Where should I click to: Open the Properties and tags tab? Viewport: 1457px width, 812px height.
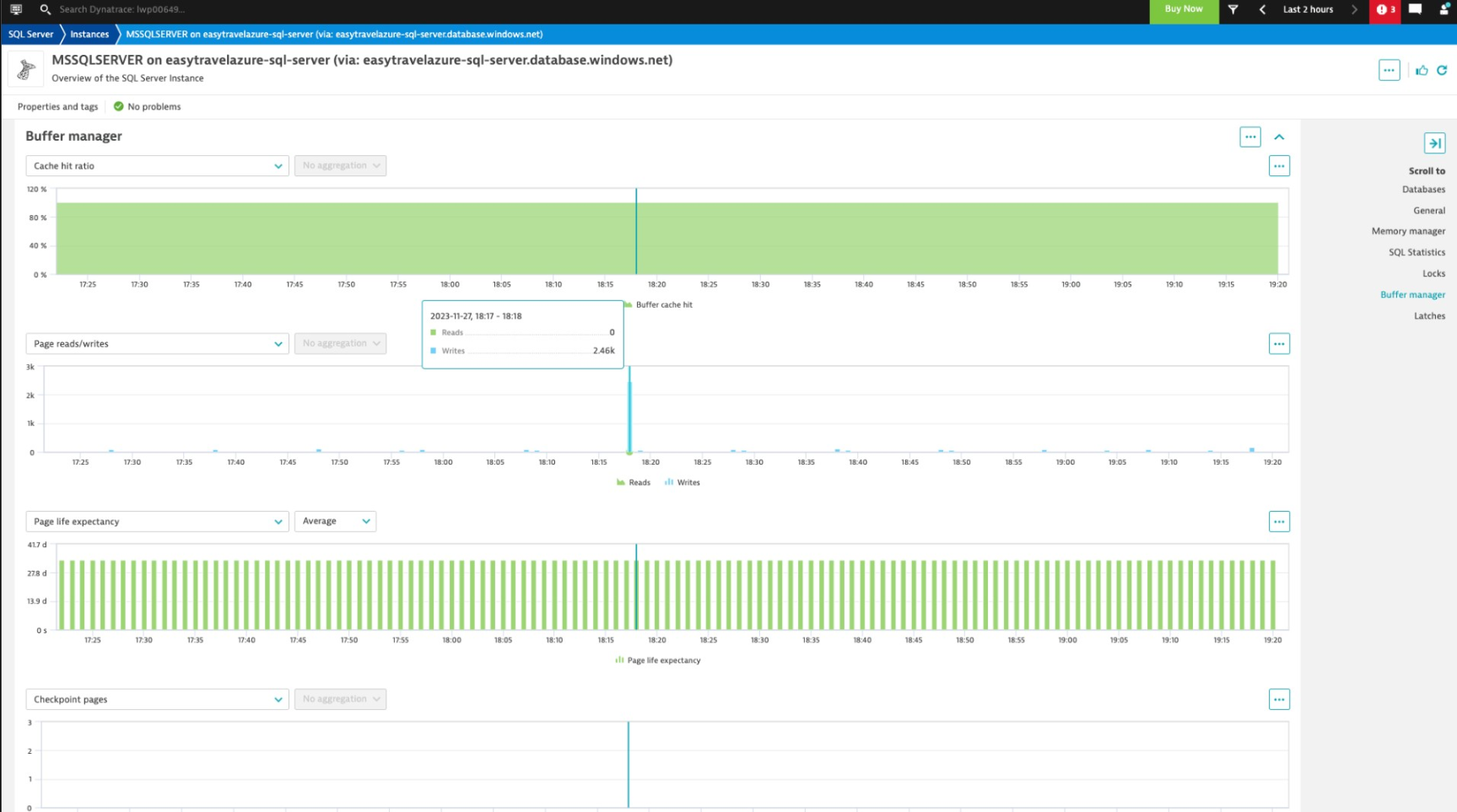click(x=57, y=107)
